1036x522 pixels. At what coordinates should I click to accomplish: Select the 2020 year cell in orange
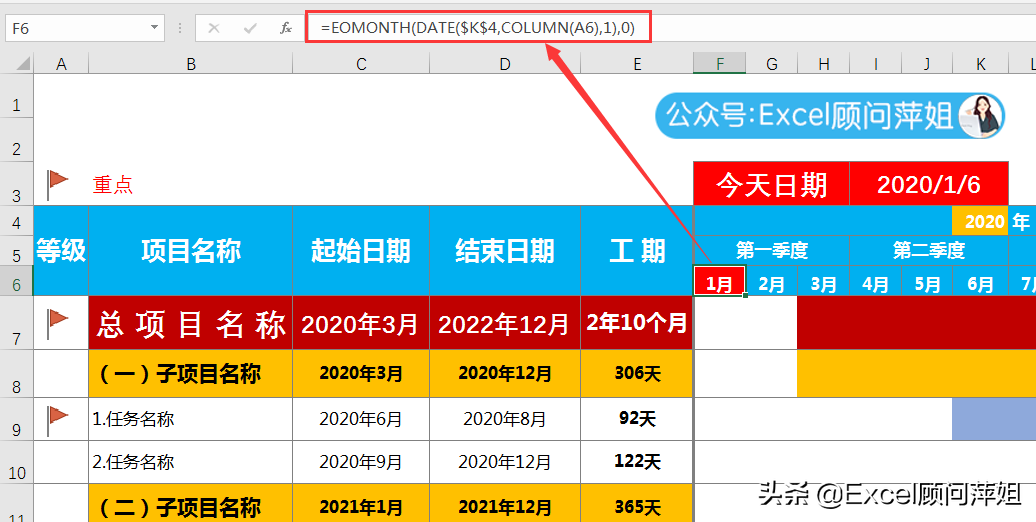(x=980, y=221)
